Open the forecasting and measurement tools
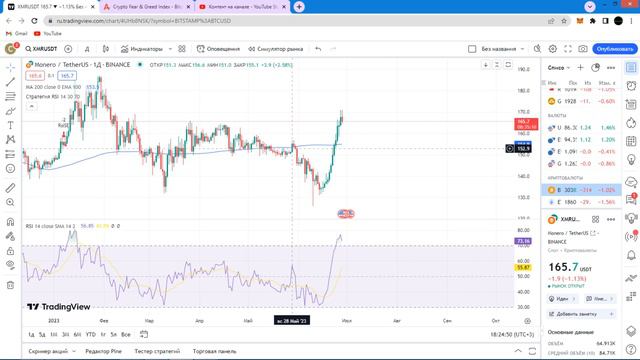This screenshot has width=640, height=360. [x=11, y=154]
